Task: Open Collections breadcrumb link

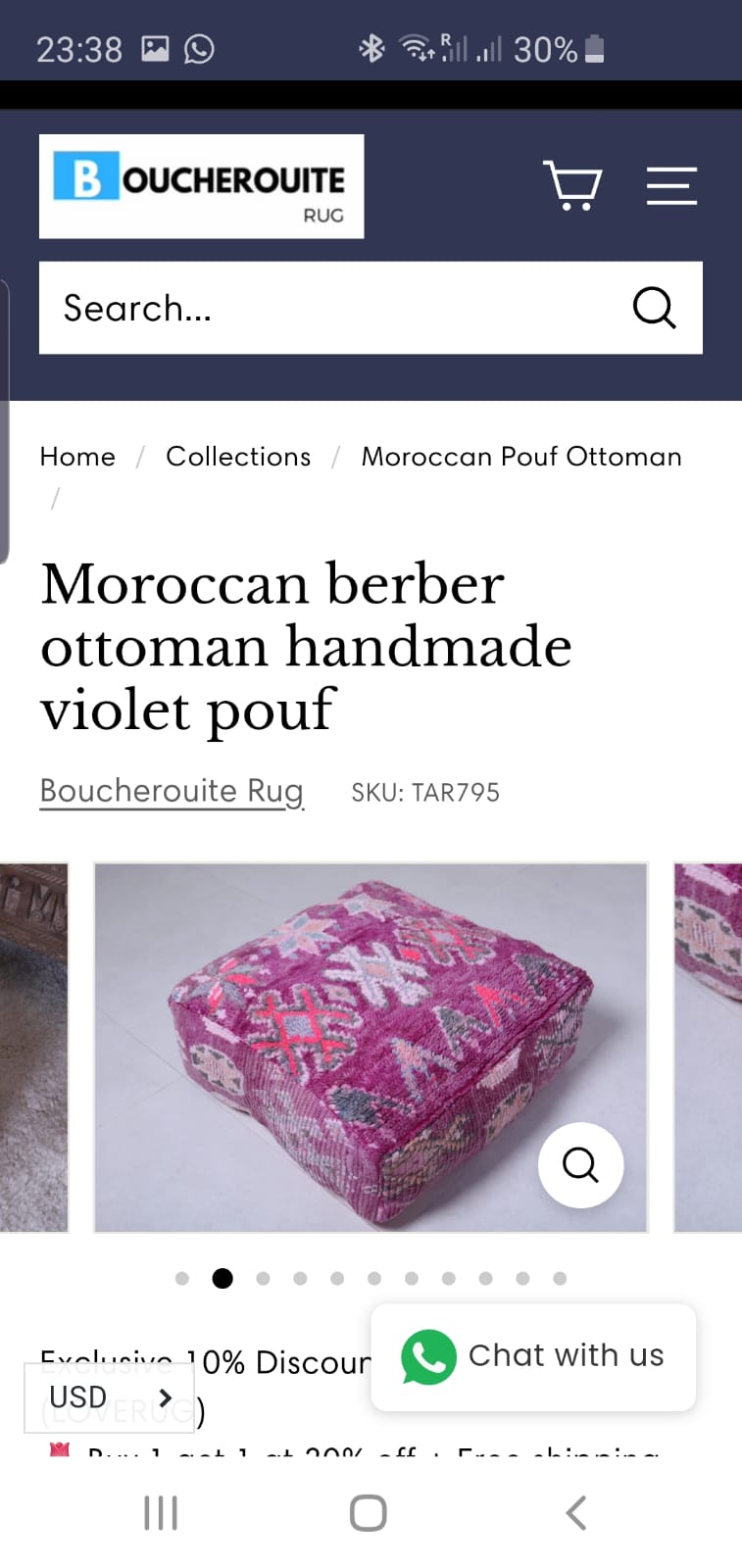Action: (238, 457)
